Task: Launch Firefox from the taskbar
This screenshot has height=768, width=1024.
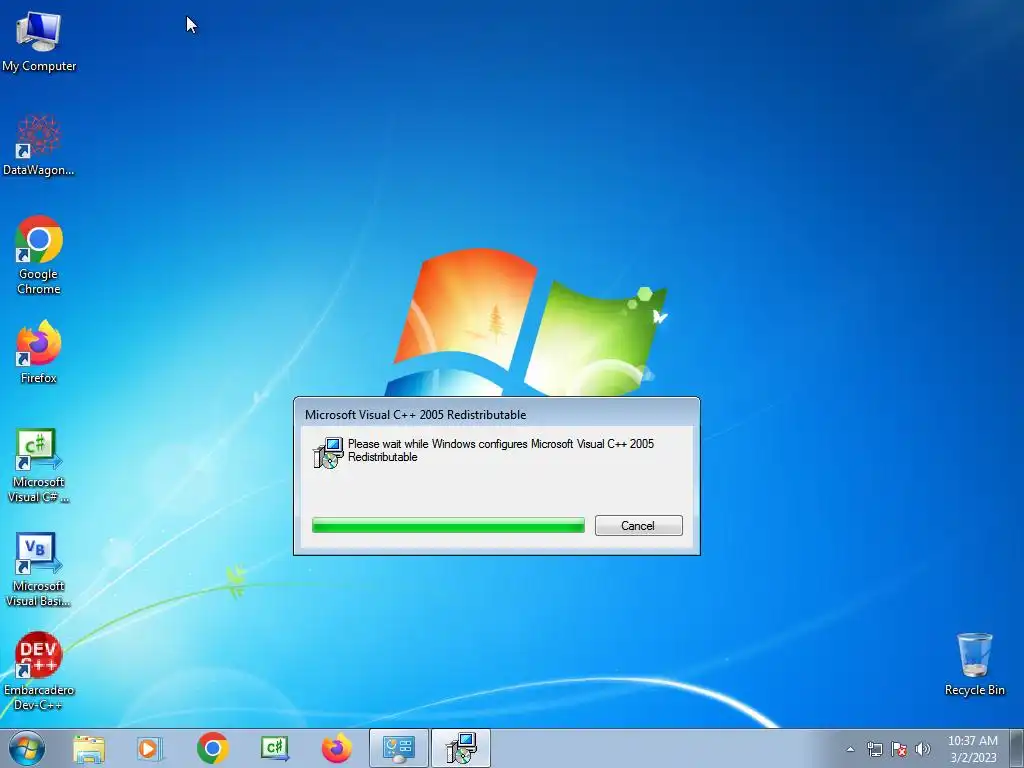Action: (x=336, y=748)
